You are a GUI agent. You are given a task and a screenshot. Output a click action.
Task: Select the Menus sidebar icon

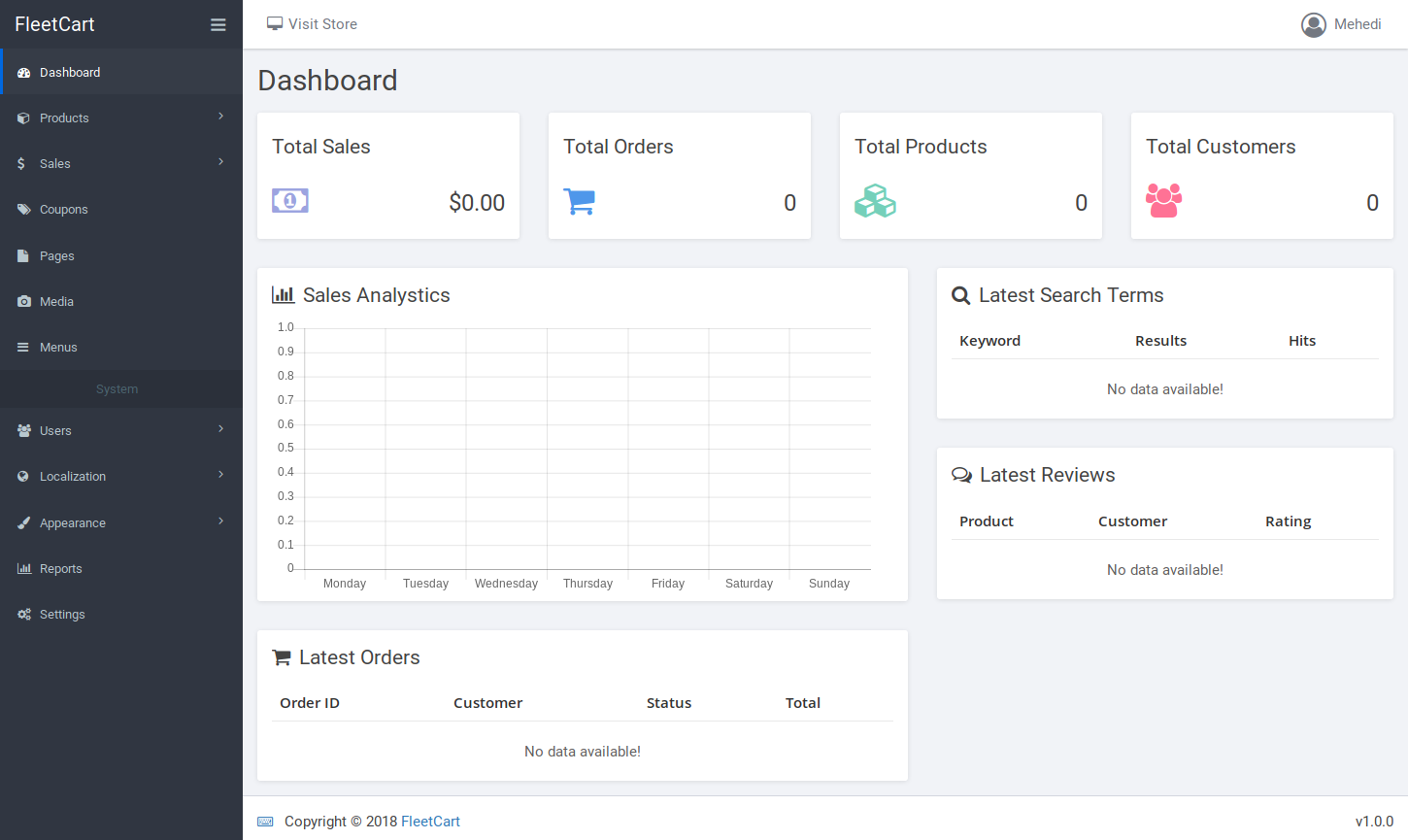click(x=22, y=347)
